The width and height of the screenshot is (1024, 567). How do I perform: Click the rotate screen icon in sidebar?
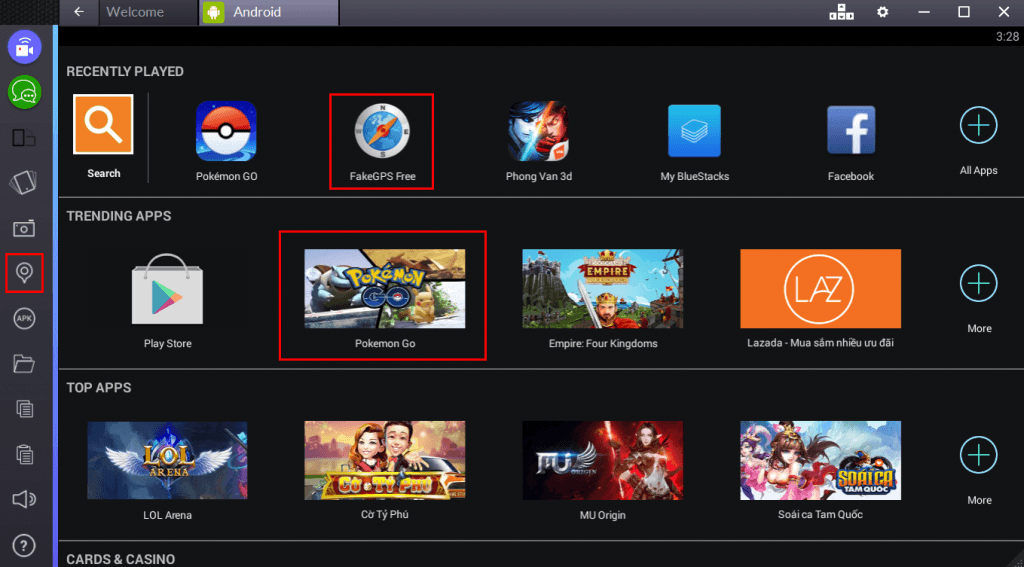[x=24, y=137]
